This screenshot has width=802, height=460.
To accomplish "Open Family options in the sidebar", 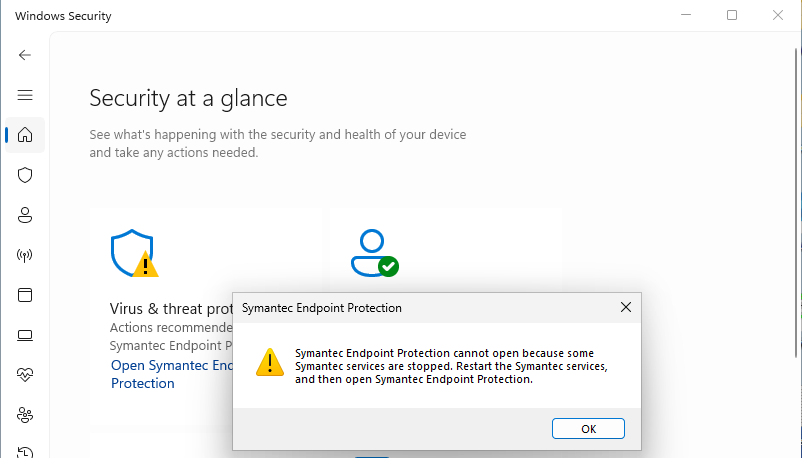I will (25, 414).
